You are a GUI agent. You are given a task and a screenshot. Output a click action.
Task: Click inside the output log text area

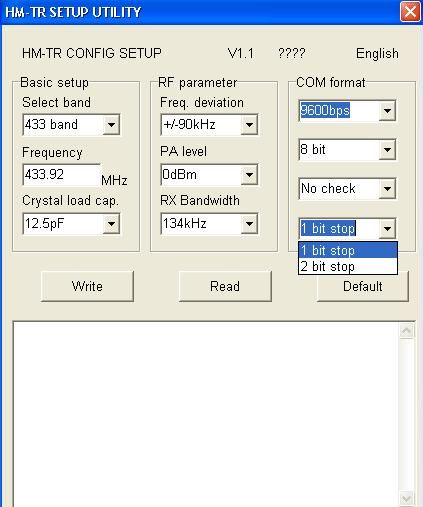pos(206,414)
